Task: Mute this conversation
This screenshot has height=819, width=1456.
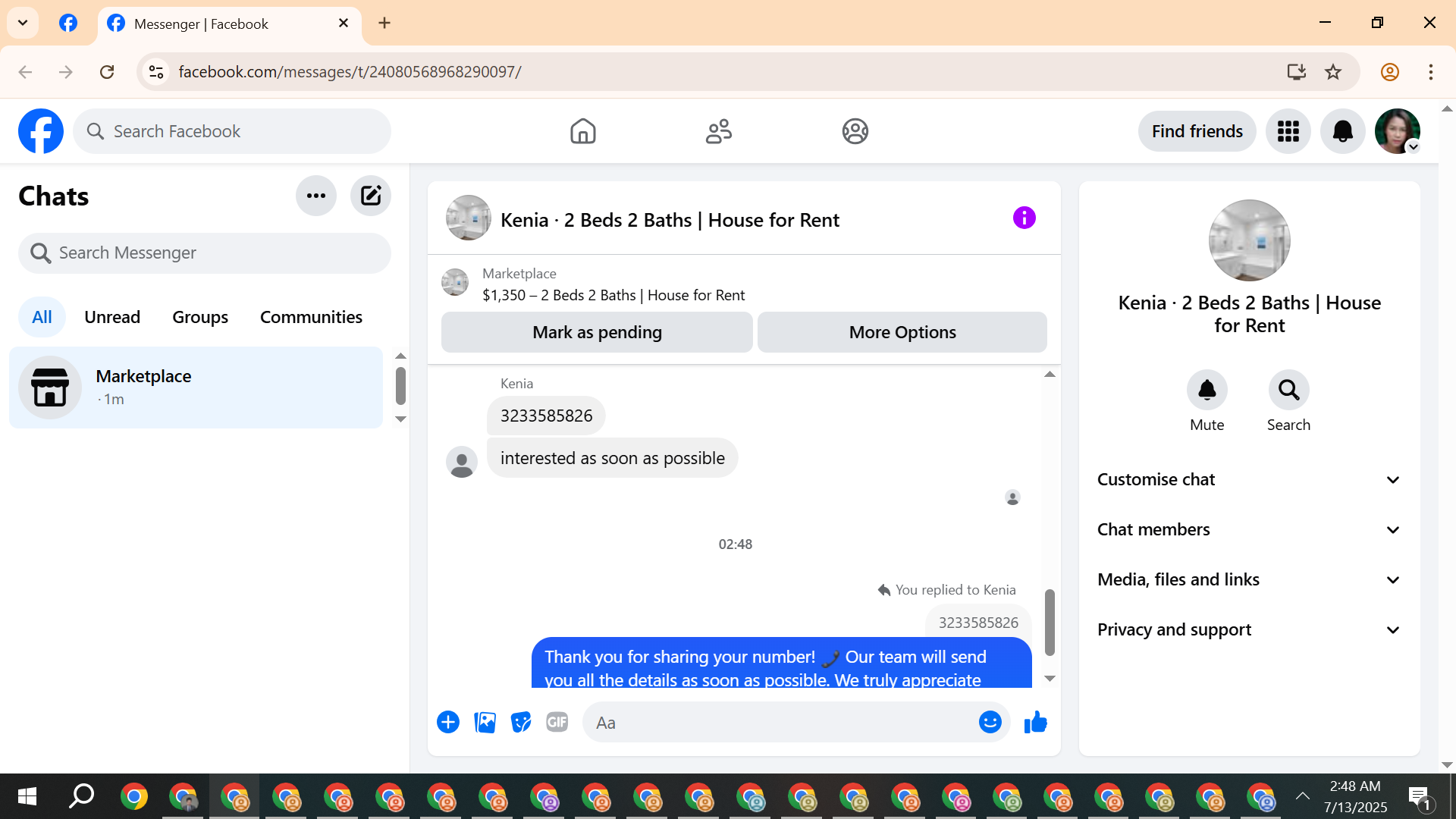Action: (x=1207, y=391)
